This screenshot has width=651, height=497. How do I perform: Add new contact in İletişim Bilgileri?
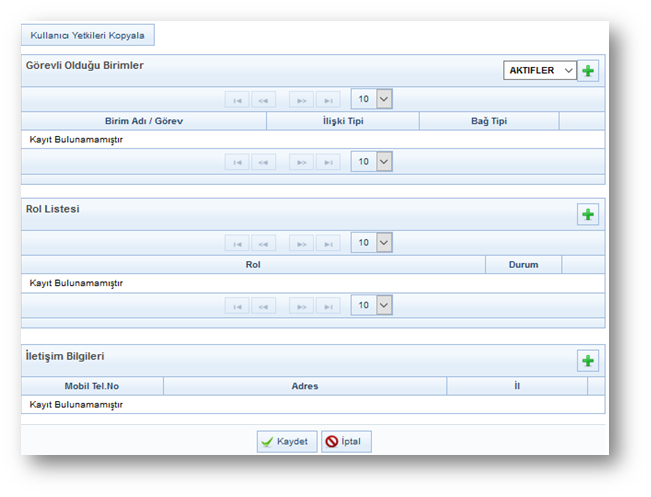[x=588, y=361]
